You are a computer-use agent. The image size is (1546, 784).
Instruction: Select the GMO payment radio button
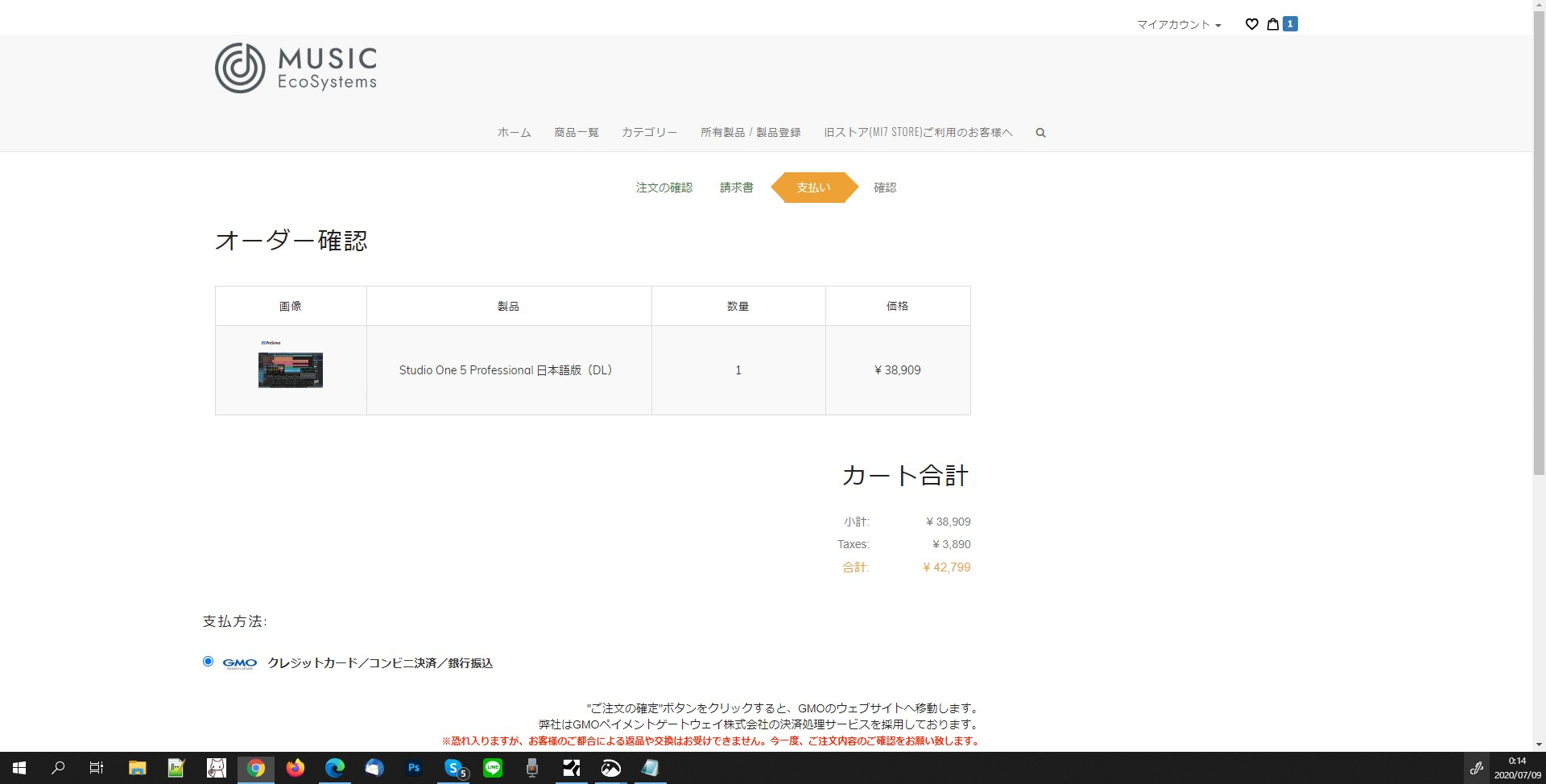coord(208,662)
